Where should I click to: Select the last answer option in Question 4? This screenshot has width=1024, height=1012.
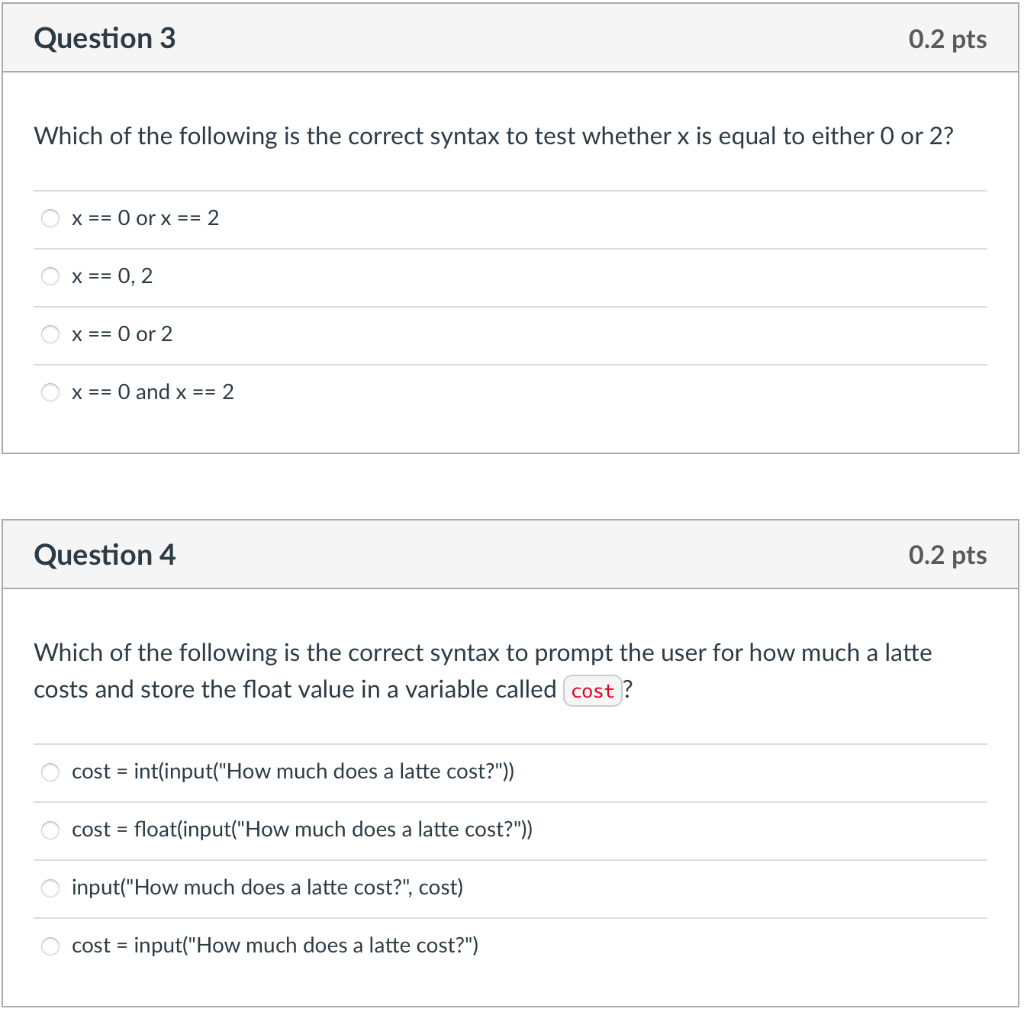pos(50,946)
